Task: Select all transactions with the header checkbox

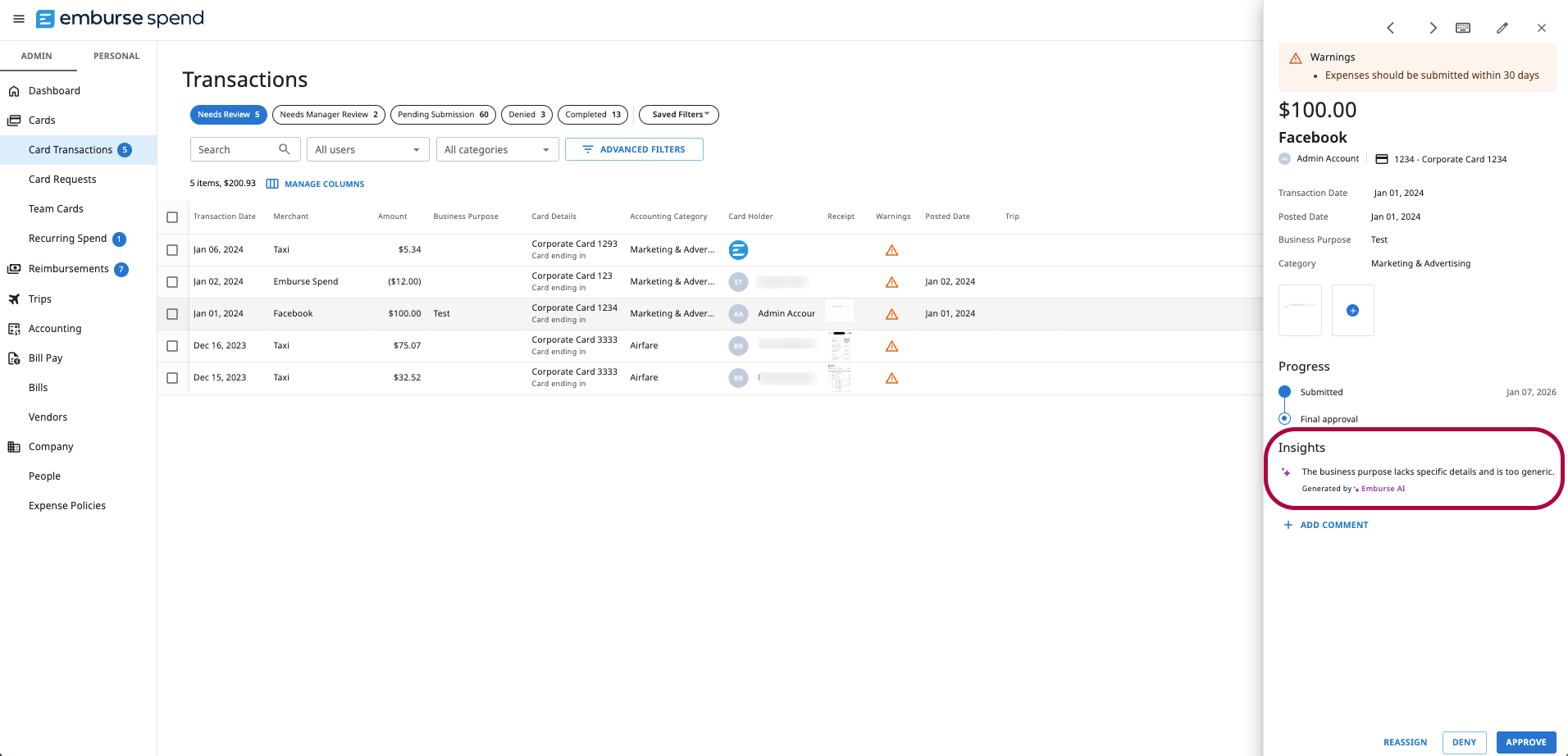Action: click(x=172, y=216)
